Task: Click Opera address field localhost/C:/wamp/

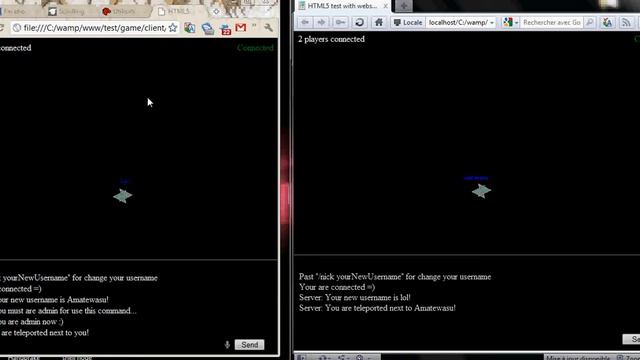Action: (458, 22)
